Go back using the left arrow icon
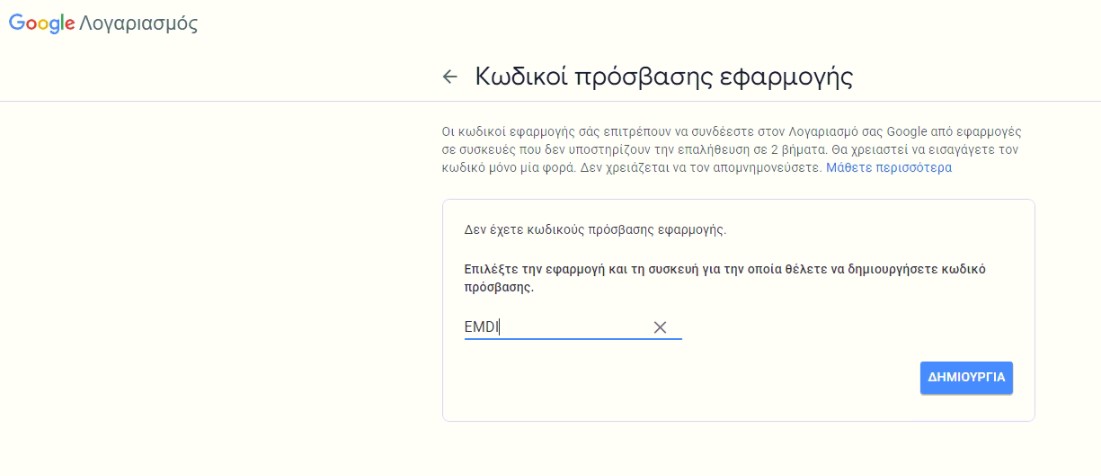Screen dimensions: 1101x476 click(449, 77)
